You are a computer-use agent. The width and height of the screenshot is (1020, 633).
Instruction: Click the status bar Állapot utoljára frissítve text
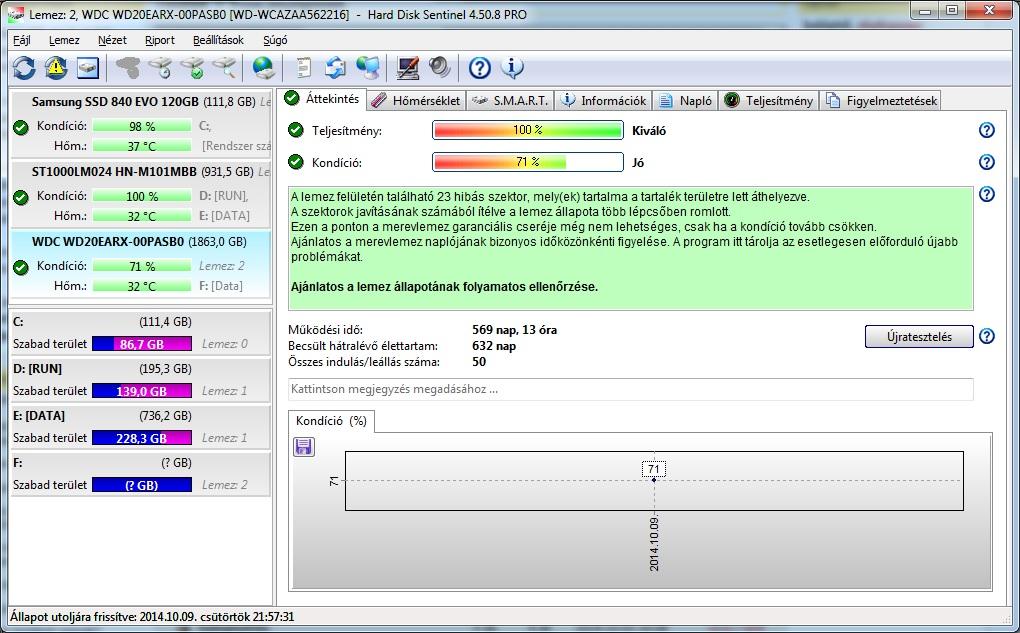(x=152, y=616)
